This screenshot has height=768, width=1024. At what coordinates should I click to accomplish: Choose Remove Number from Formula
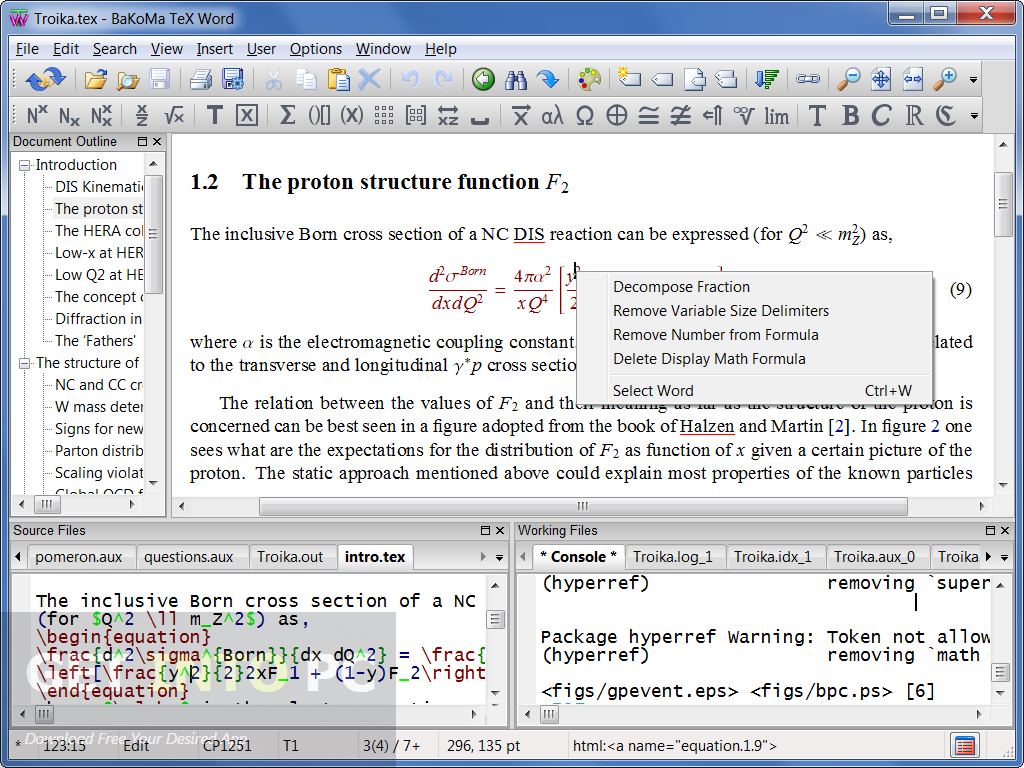tap(754, 335)
